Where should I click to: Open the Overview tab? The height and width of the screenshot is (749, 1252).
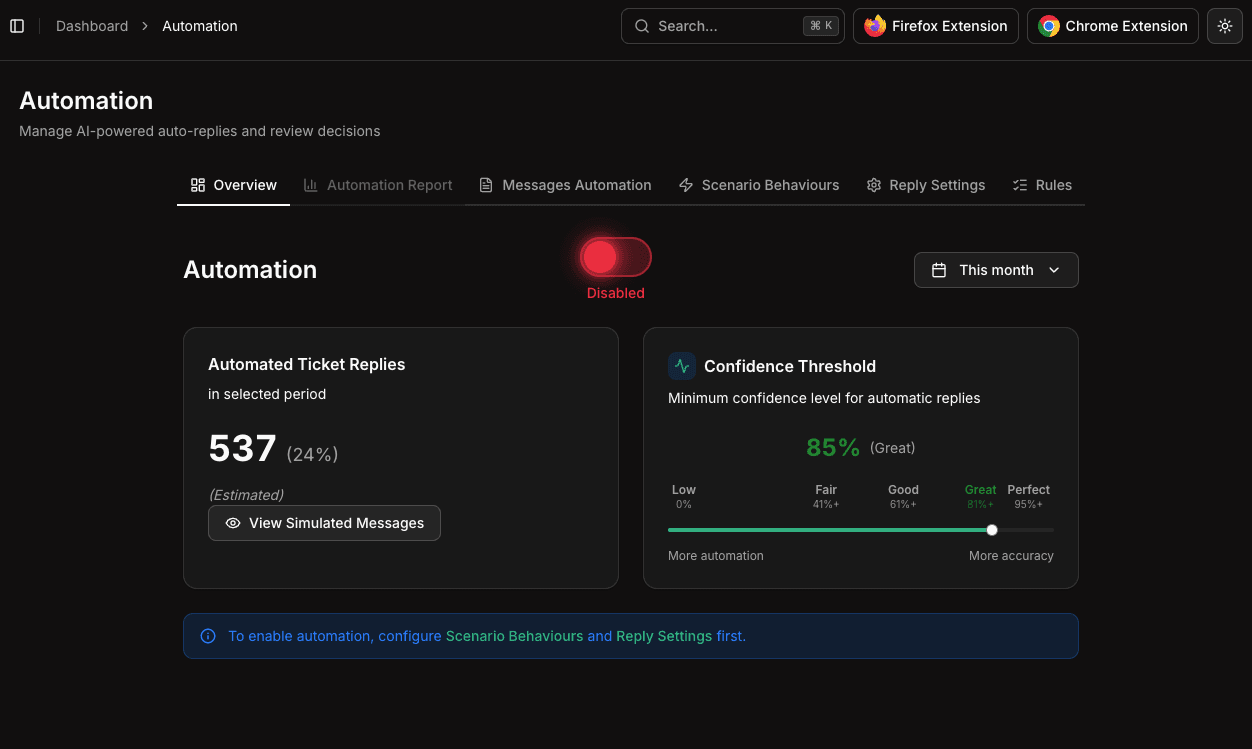click(233, 185)
